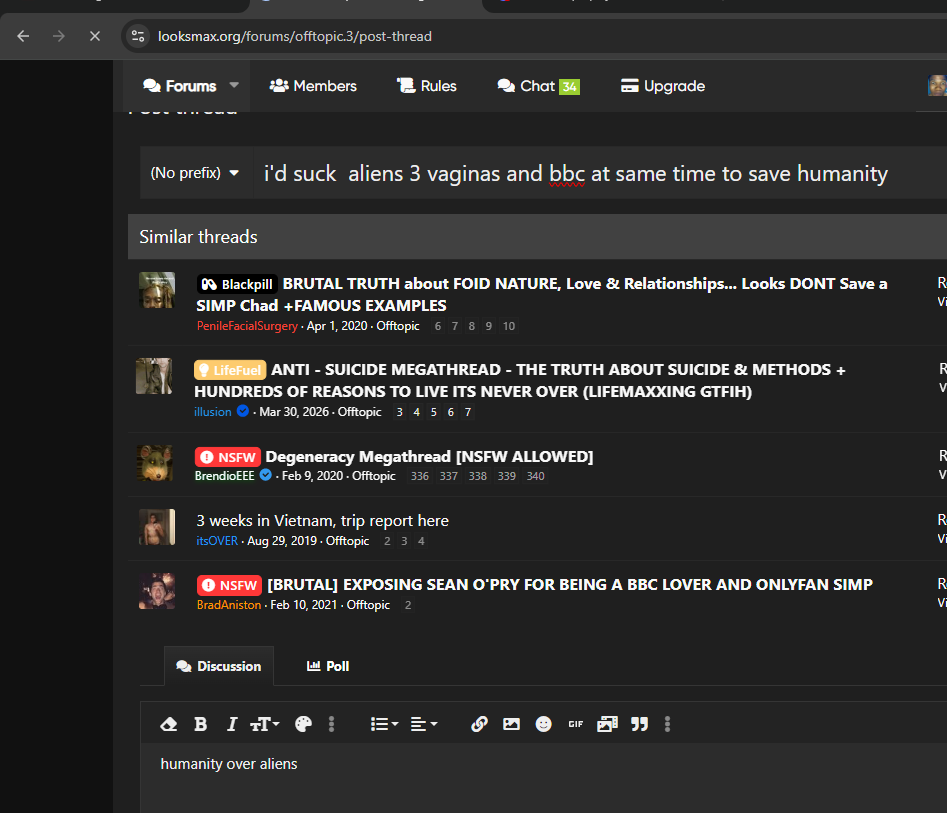Expand the font size dropdown

[265, 724]
